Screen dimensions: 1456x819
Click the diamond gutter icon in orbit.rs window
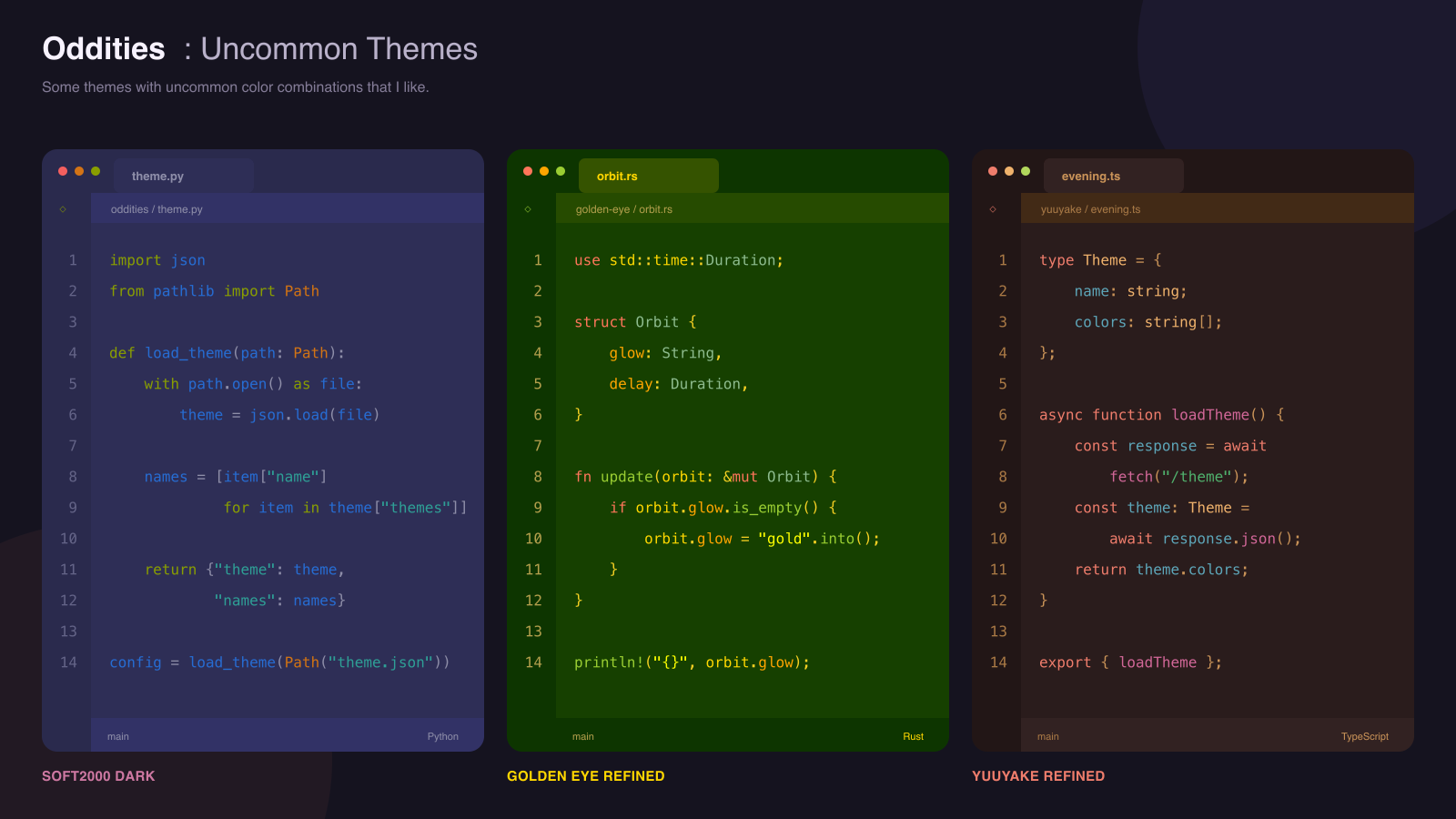click(x=528, y=209)
